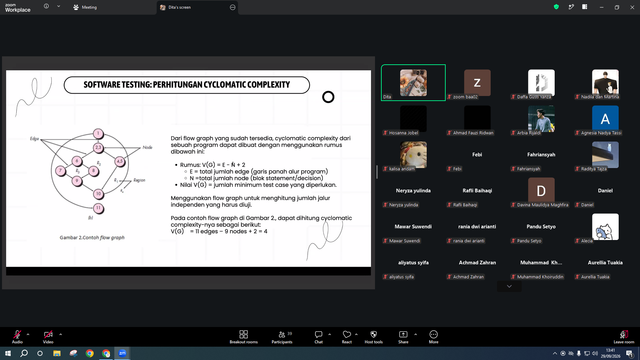The width and height of the screenshot is (640, 360).
Task: Expand the React options arrow
Action: click(356, 334)
